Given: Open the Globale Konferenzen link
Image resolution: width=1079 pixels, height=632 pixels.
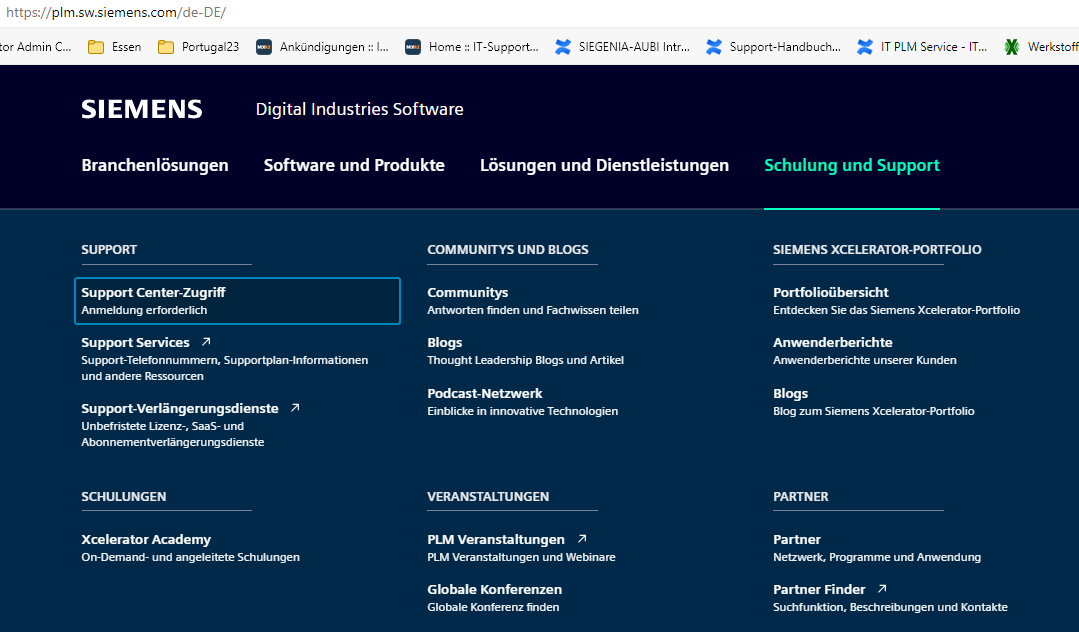Looking at the screenshot, I should coord(494,589).
